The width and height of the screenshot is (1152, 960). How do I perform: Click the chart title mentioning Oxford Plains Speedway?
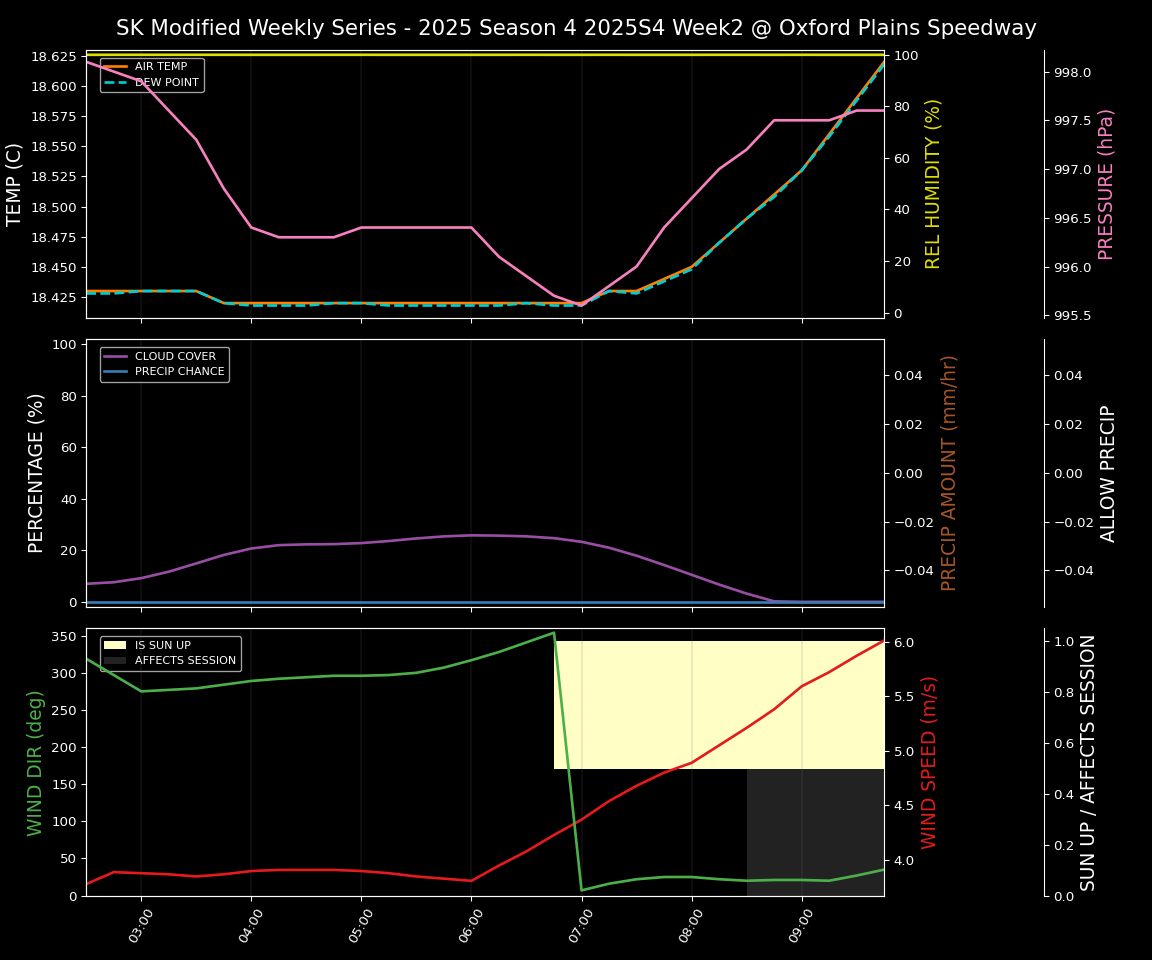point(576,28)
